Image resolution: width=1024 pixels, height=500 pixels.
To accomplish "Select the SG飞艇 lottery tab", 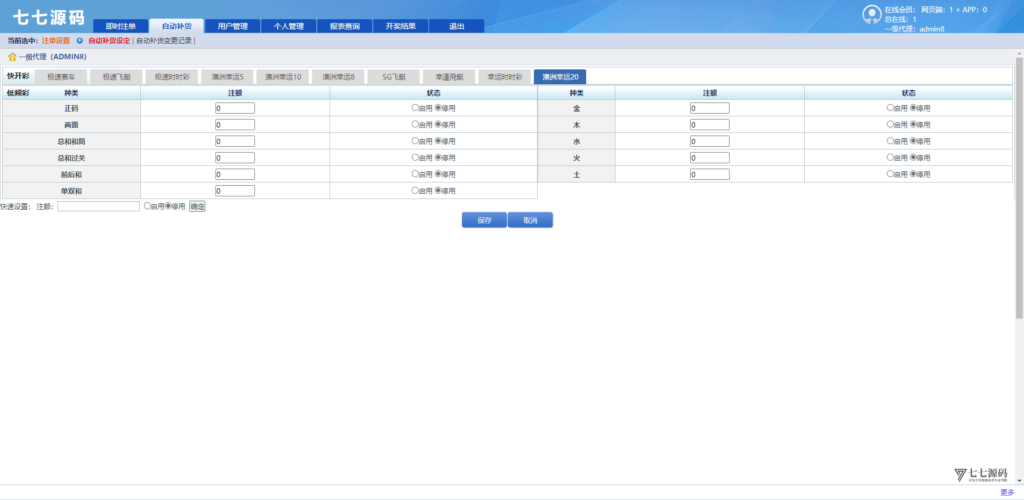I will pyautogui.click(x=393, y=77).
